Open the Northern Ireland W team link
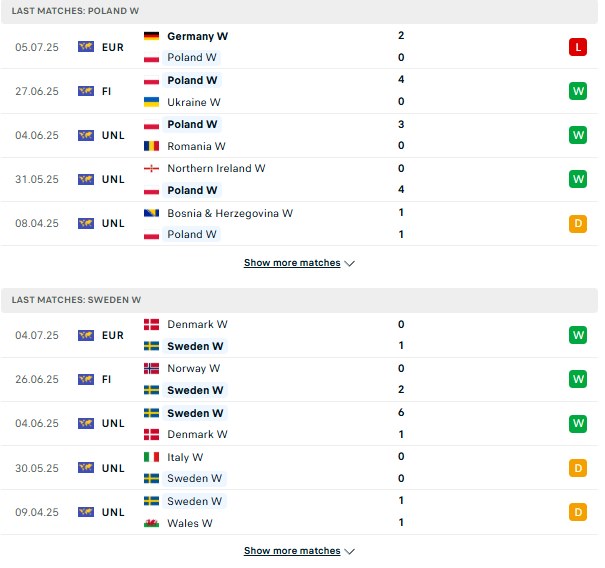The image size is (605, 568). 218,170
